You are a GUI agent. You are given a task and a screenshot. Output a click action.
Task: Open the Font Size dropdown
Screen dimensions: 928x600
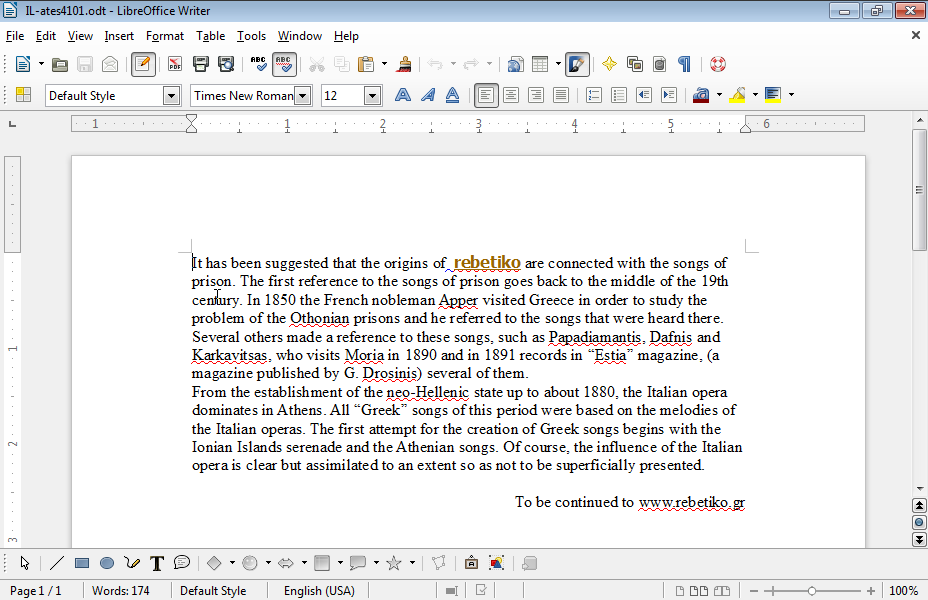[372, 96]
